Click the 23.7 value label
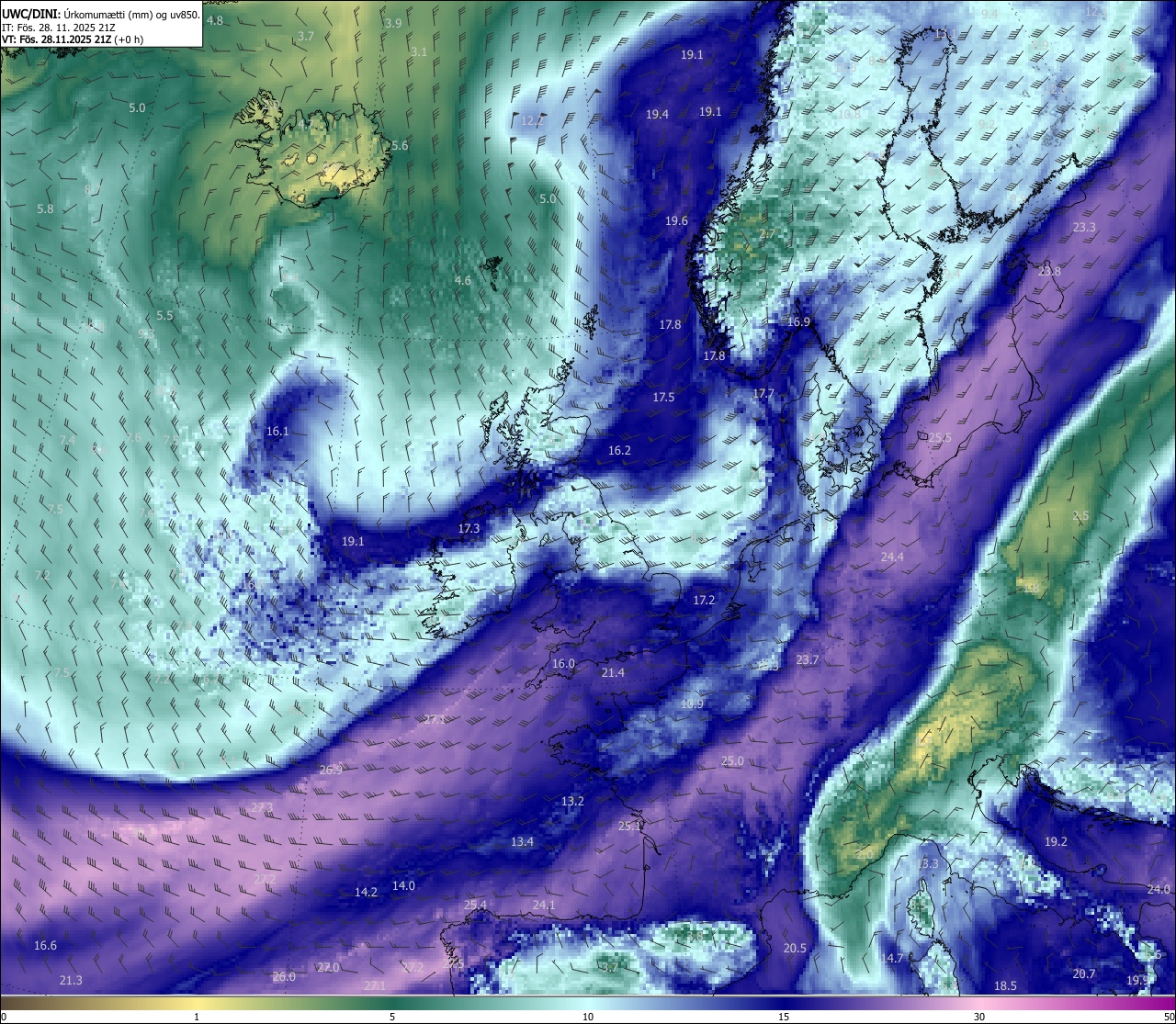The image size is (1176, 1024). tap(808, 660)
